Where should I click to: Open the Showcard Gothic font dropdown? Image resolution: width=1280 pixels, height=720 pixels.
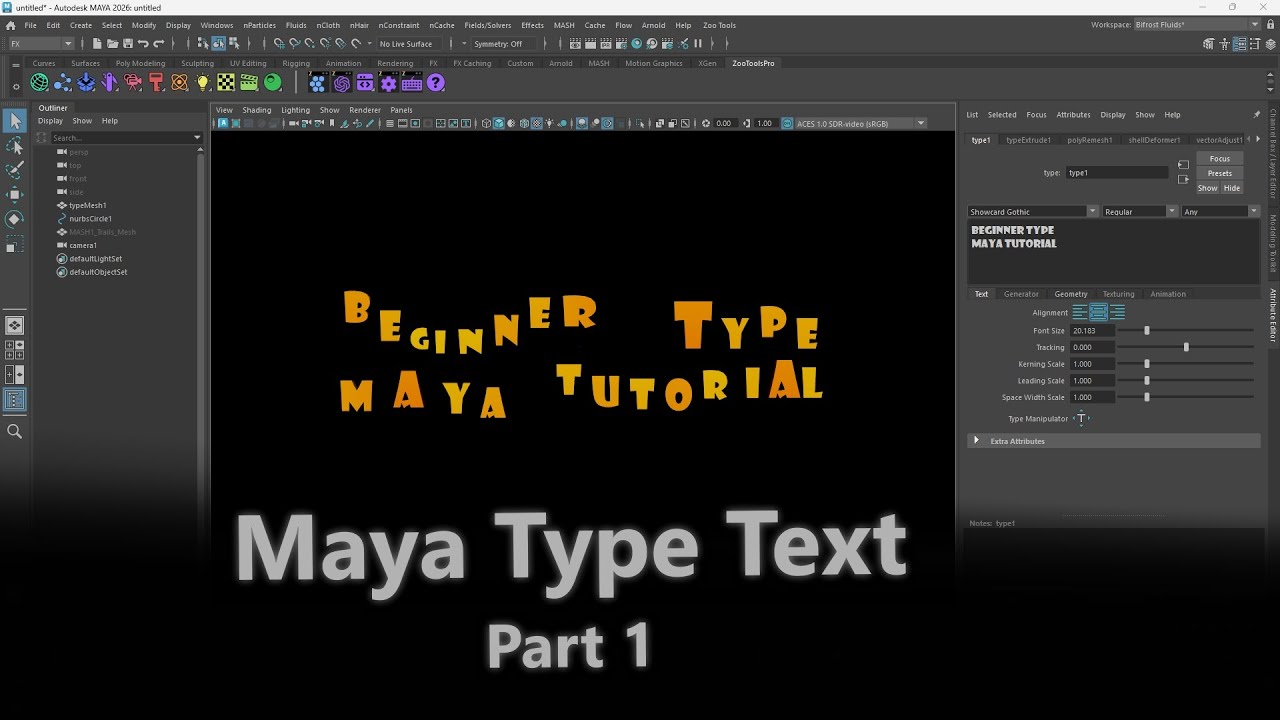click(1033, 211)
